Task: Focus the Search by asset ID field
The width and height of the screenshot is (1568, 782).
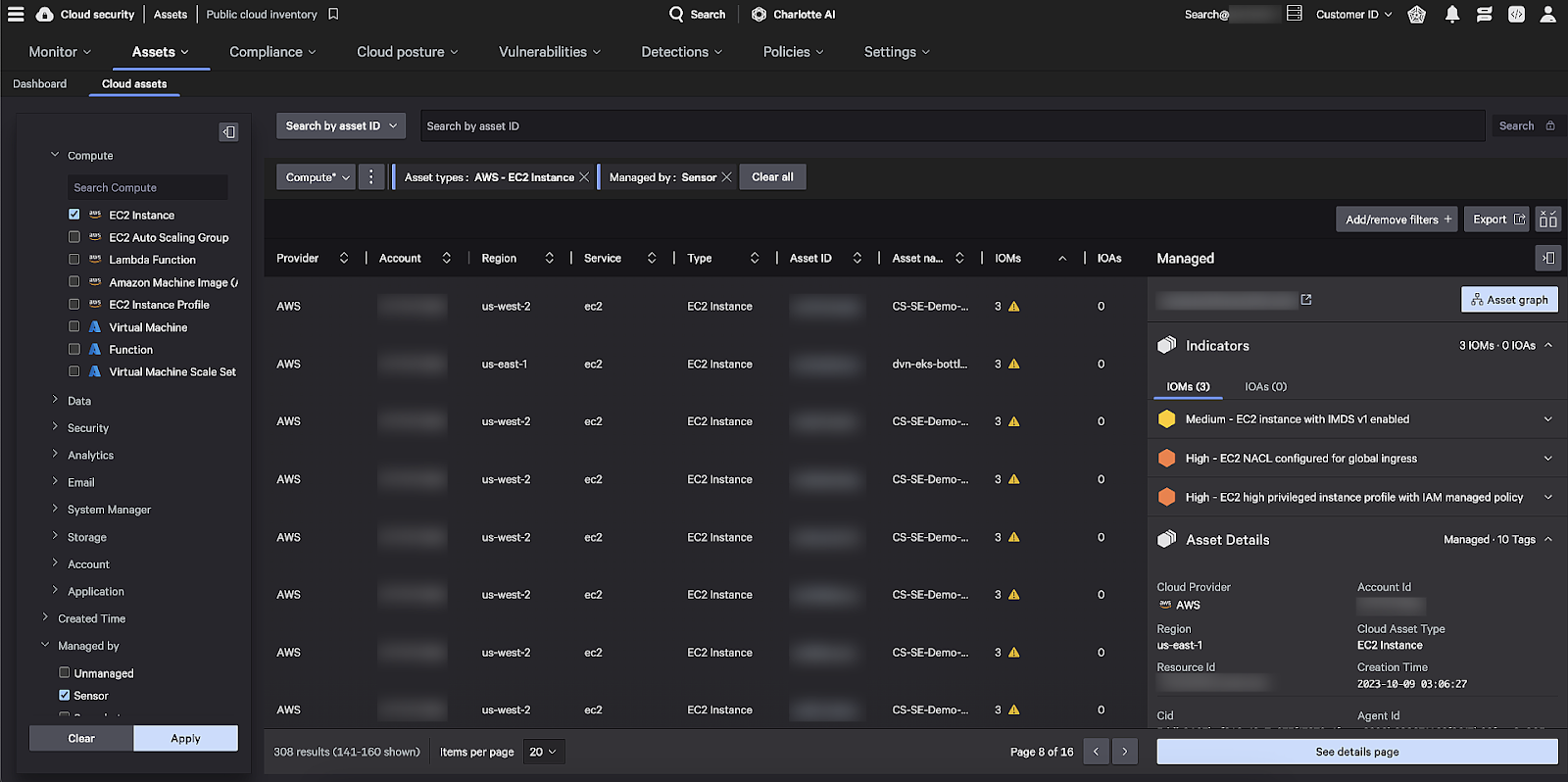Action: point(953,125)
